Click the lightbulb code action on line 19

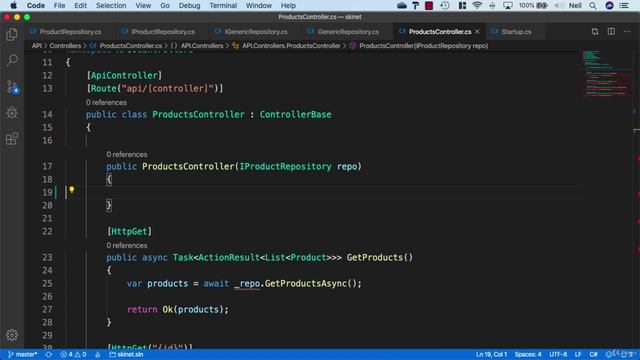coord(71,190)
